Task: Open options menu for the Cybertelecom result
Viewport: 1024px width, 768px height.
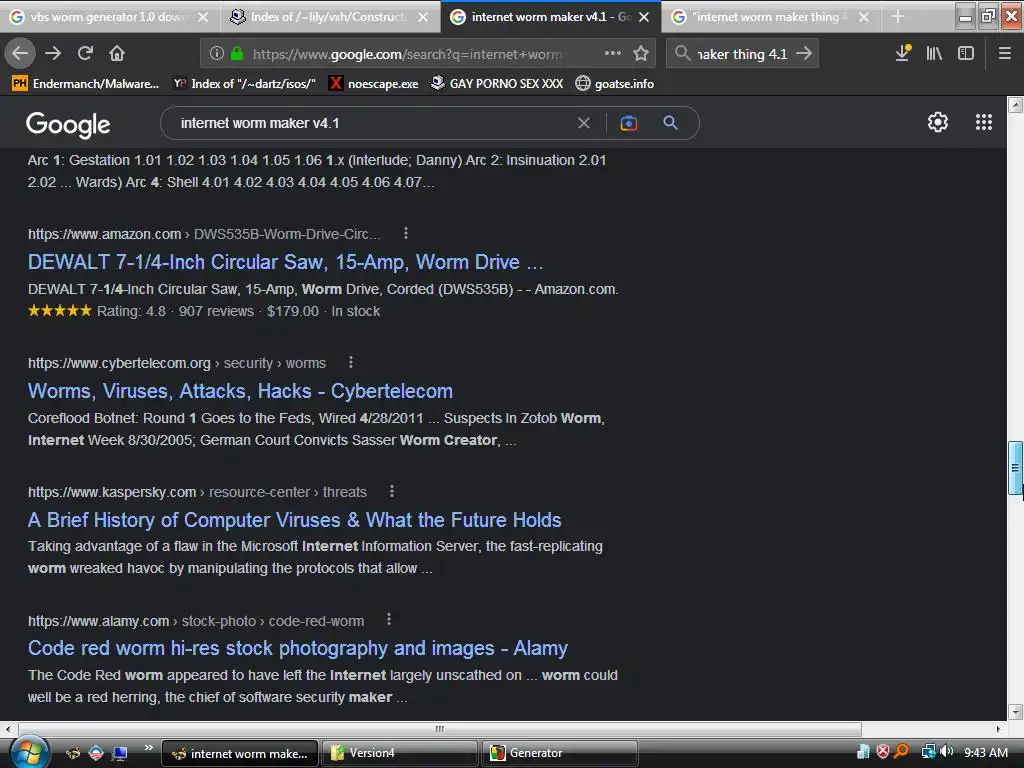Action: point(351,362)
